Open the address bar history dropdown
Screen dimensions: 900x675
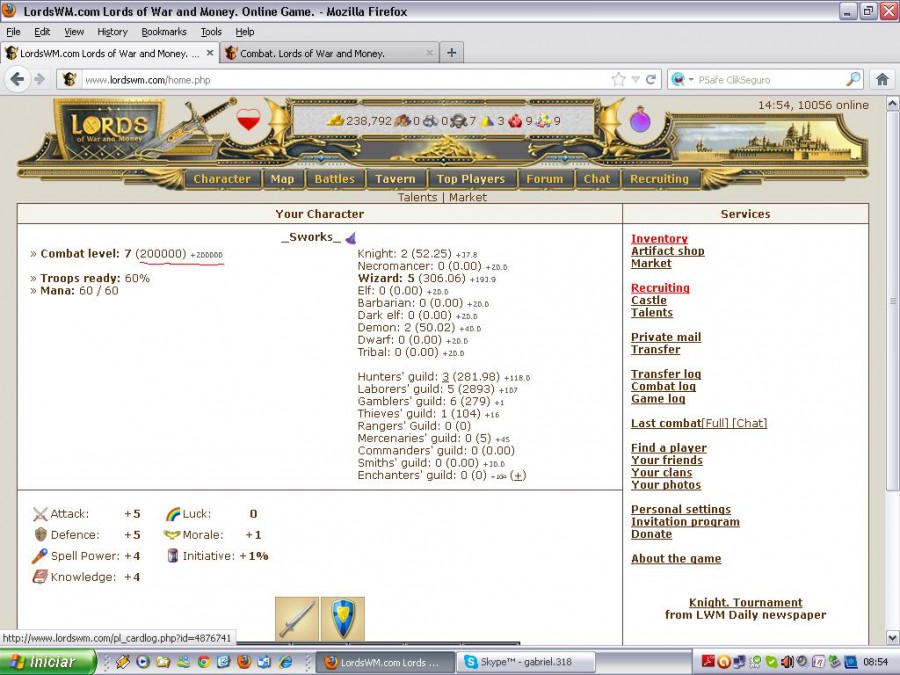click(x=635, y=79)
